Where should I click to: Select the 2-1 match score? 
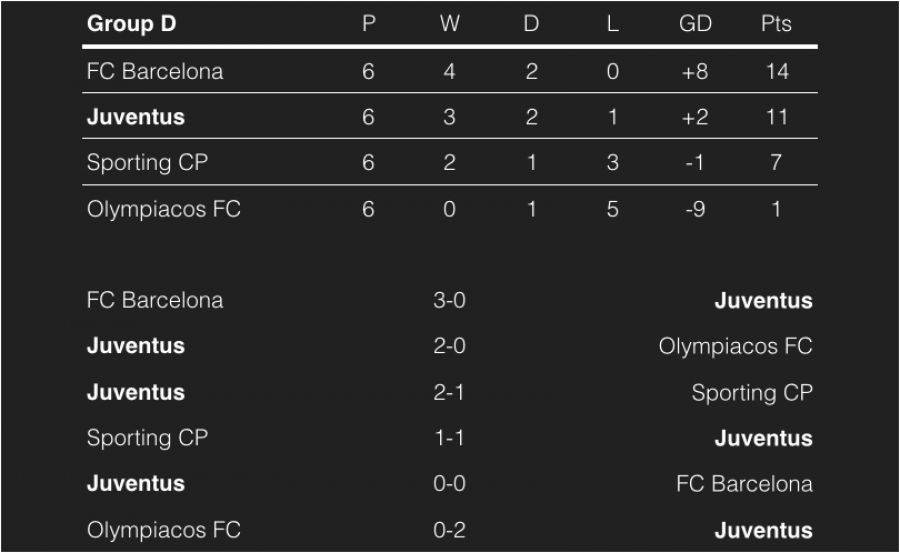pyautogui.click(x=449, y=392)
